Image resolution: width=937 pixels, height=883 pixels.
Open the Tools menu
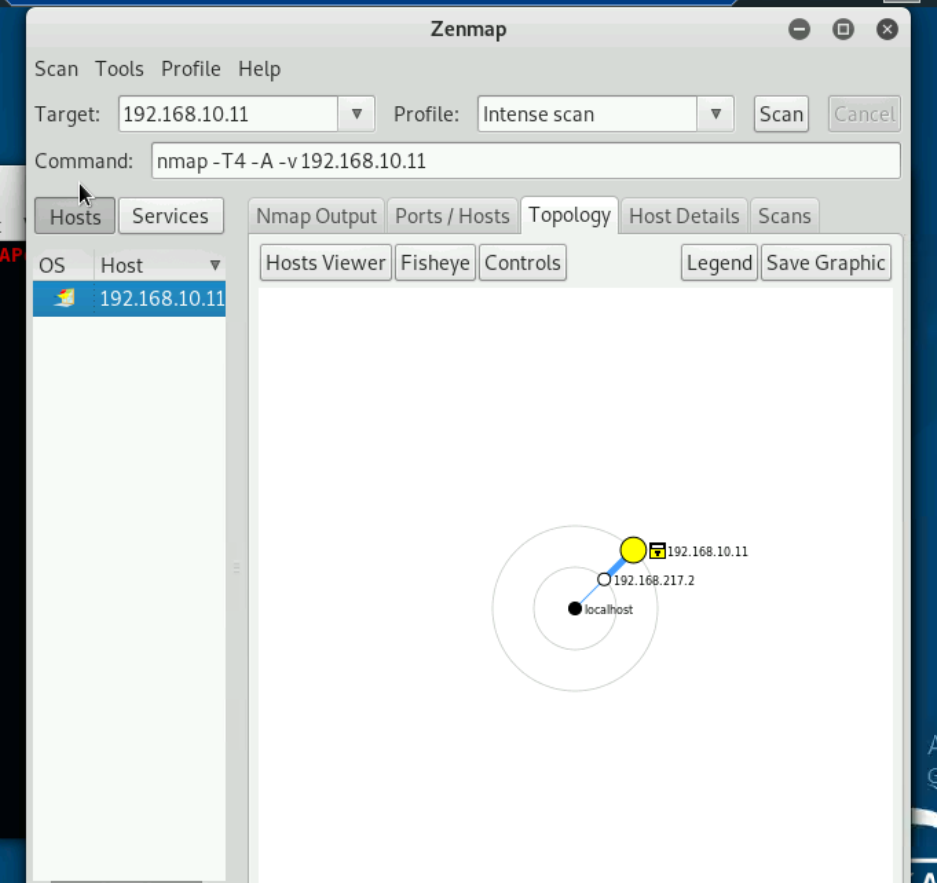click(119, 69)
